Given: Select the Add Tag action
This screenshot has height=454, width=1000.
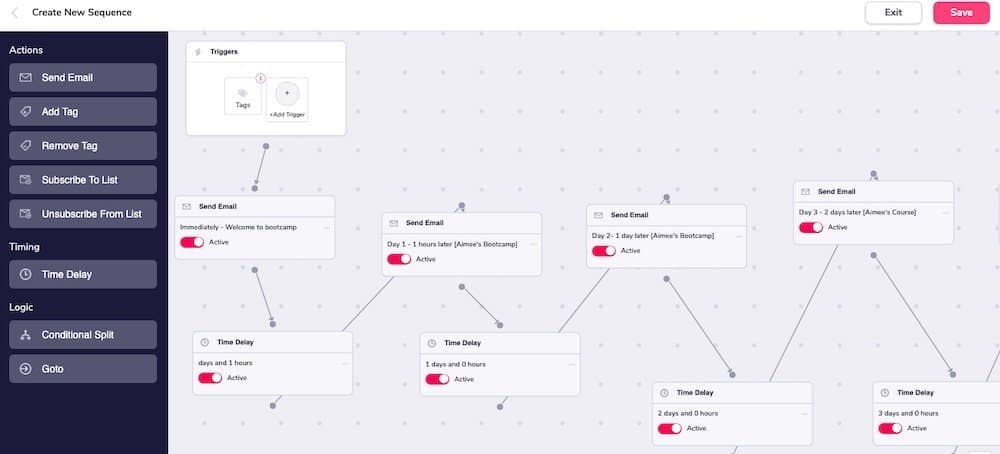Looking at the screenshot, I should tap(83, 112).
